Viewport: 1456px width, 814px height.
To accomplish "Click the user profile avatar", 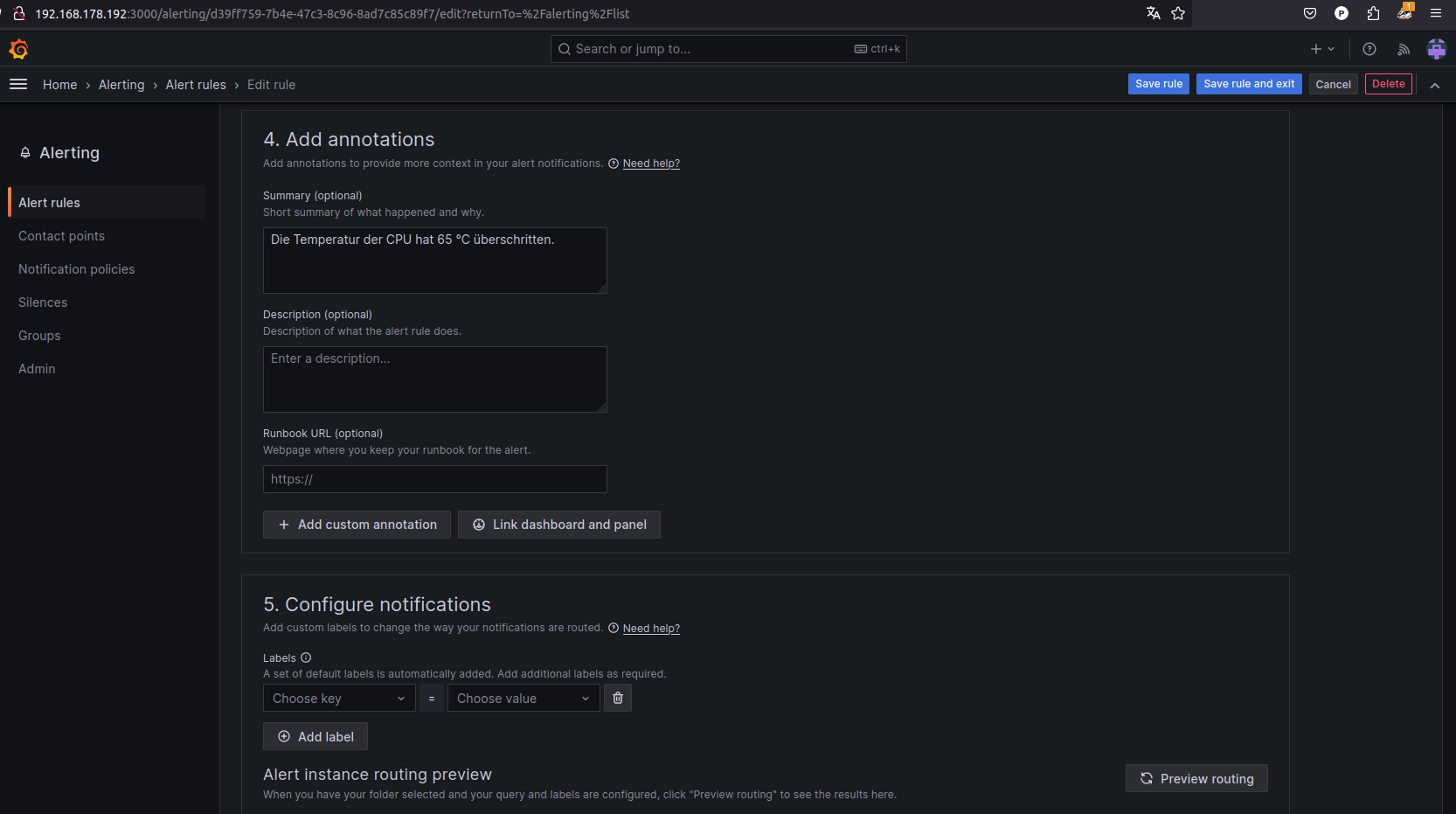I will [1436, 49].
